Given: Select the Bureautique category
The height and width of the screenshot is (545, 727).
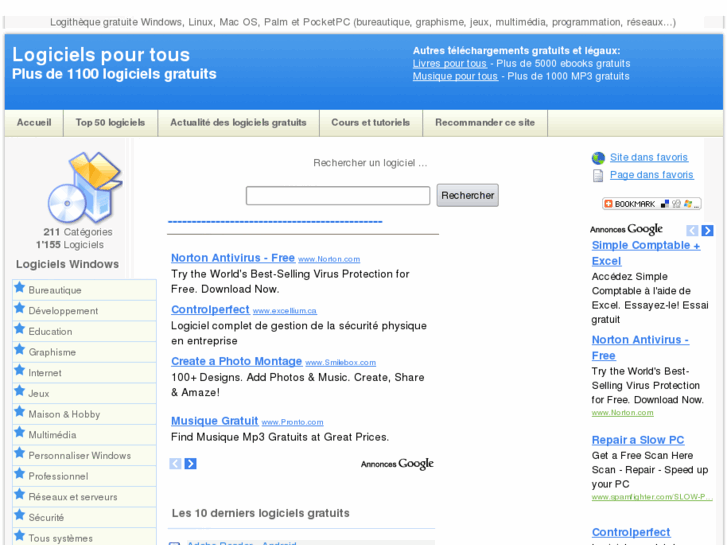Looking at the screenshot, I should tap(84, 290).
